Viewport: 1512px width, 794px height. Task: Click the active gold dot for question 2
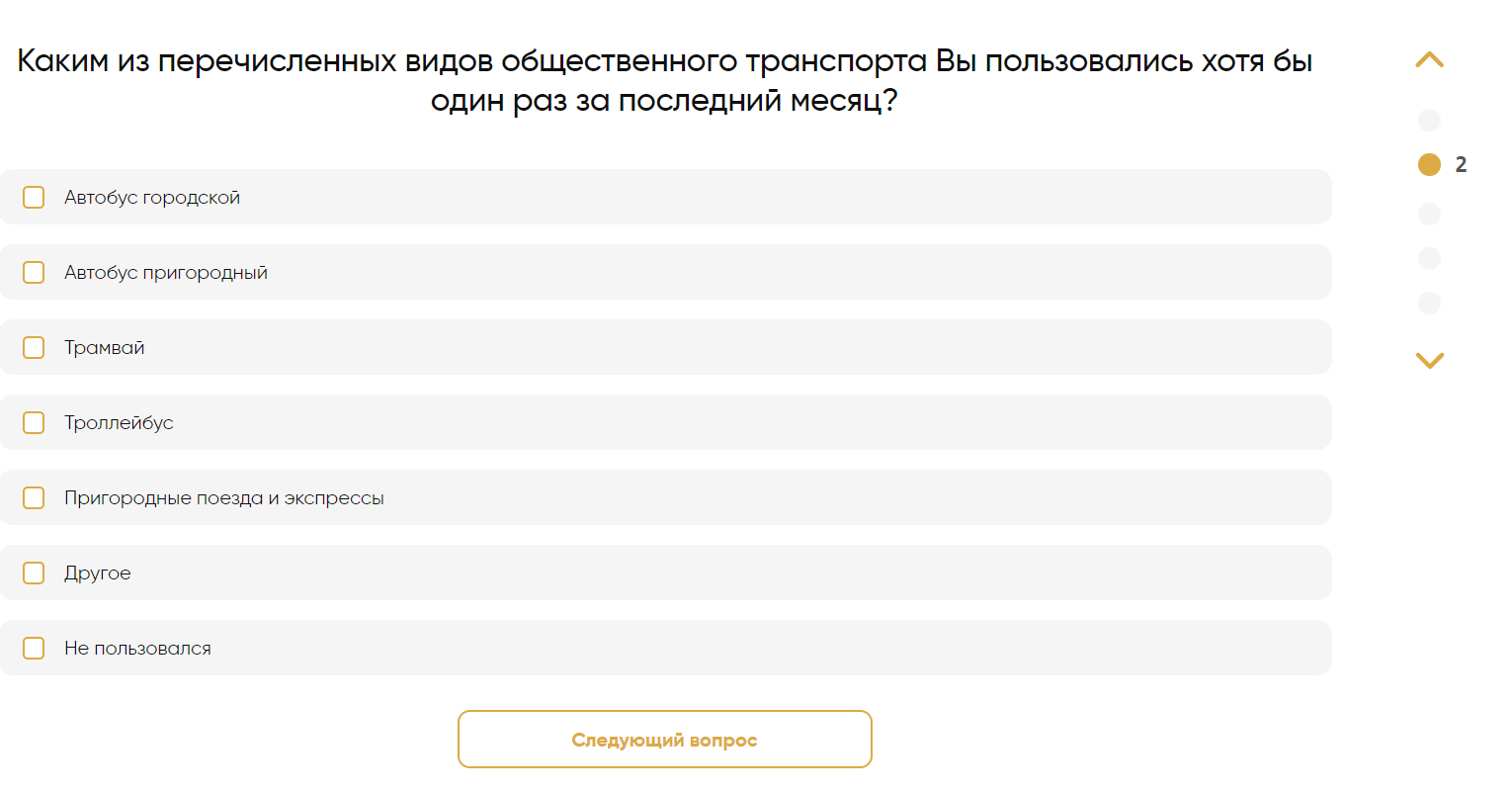(1429, 165)
